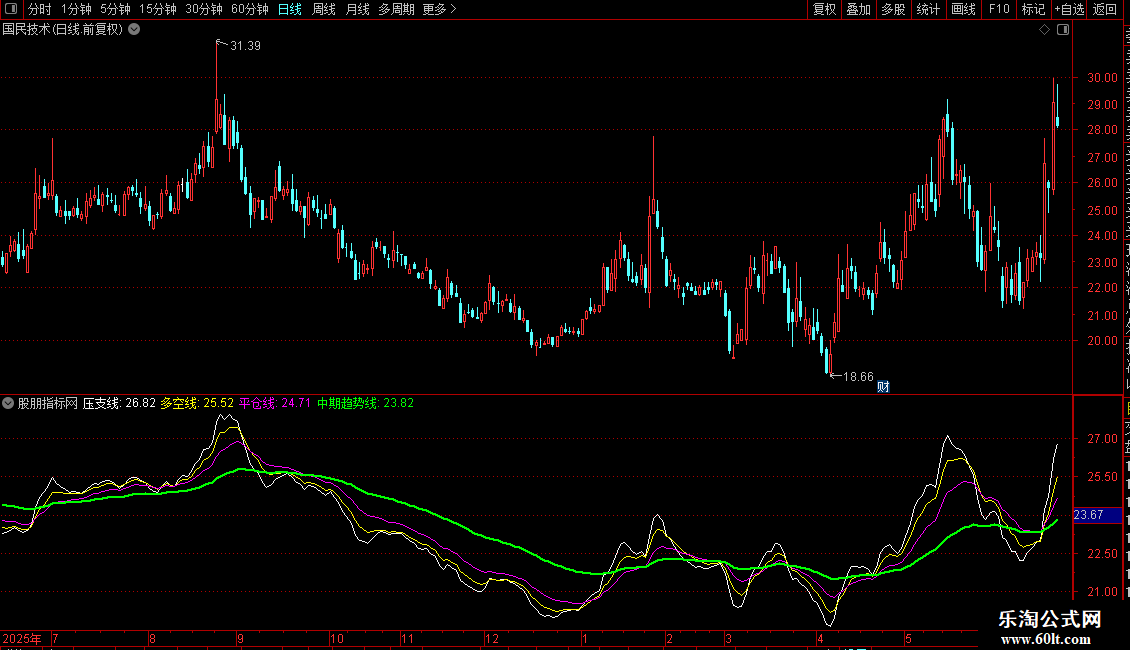Click month 4 on the time axis
This screenshot has width=1130, height=650.
click(820, 638)
